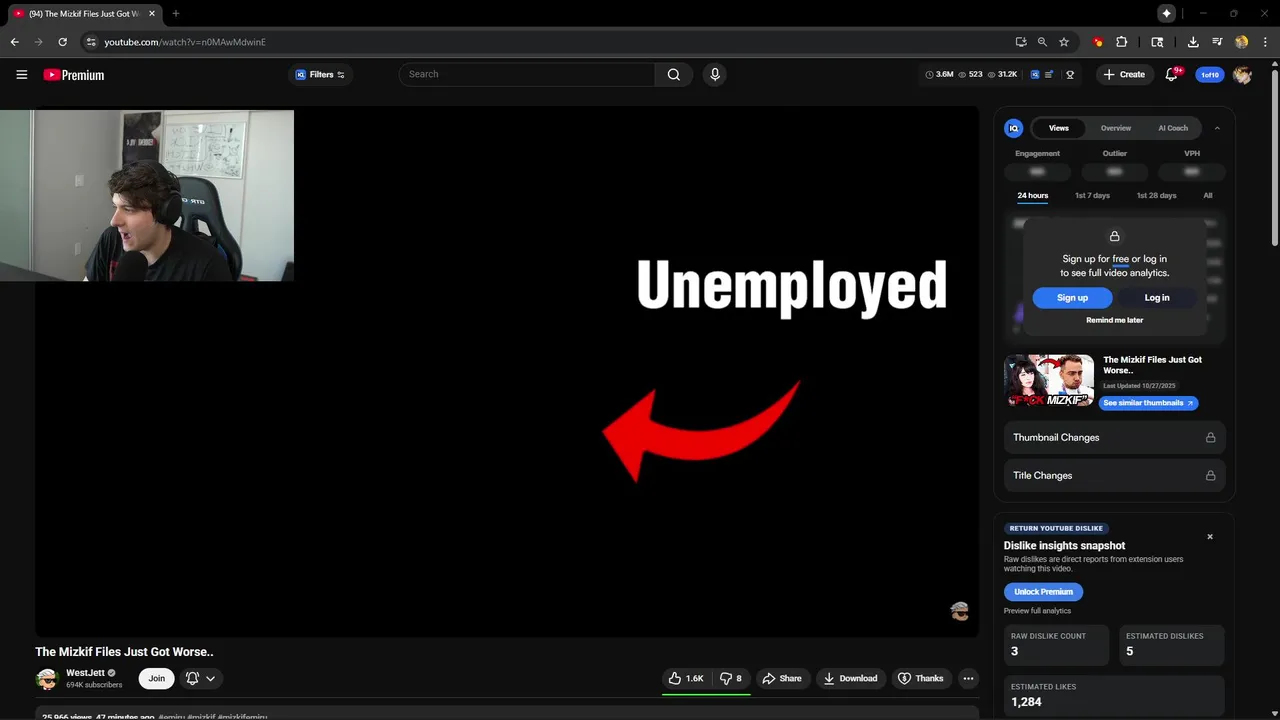Viewport: 1280px width, 720px height.
Task: Go back with browser back arrow
Action: tap(14, 42)
